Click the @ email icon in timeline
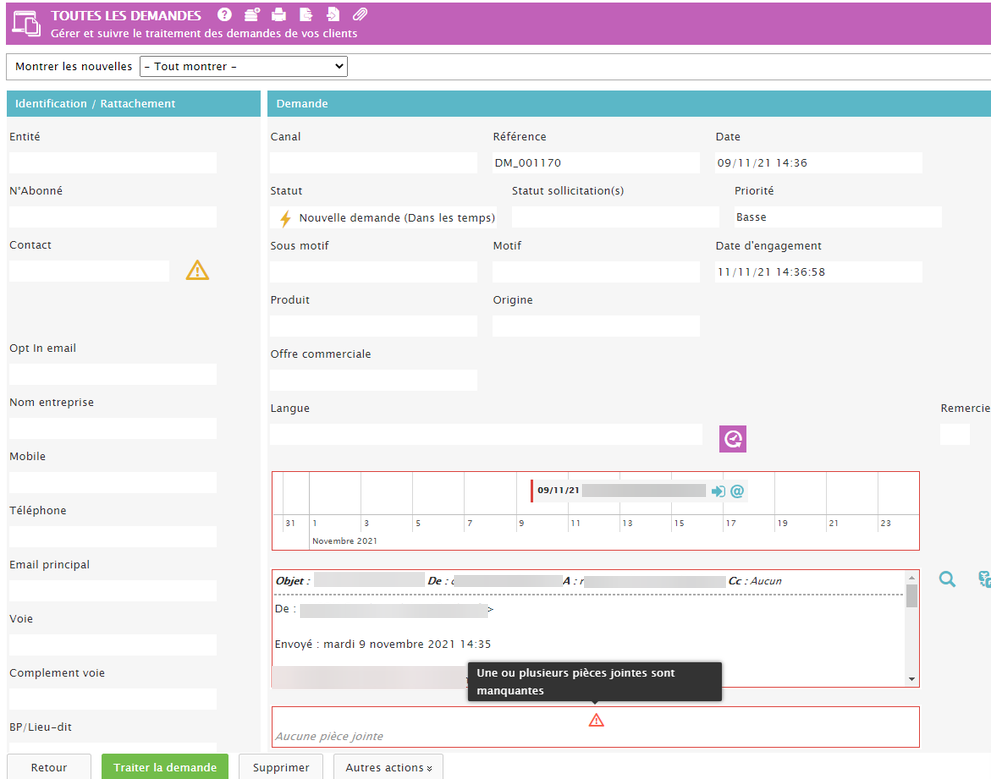 (x=737, y=491)
